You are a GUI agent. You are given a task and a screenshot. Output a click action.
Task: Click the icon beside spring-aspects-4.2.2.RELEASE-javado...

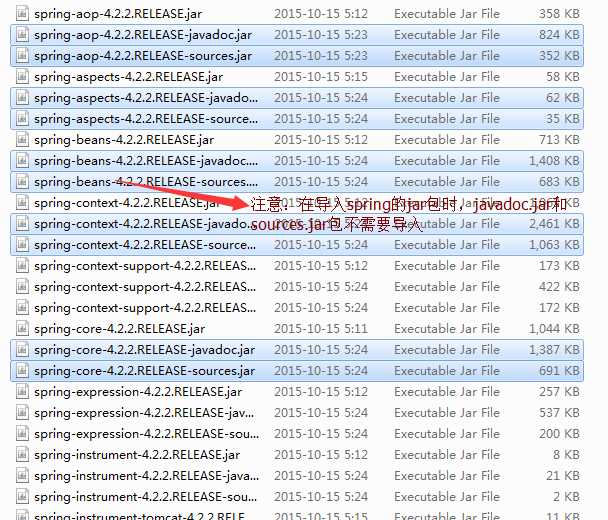pos(22,98)
